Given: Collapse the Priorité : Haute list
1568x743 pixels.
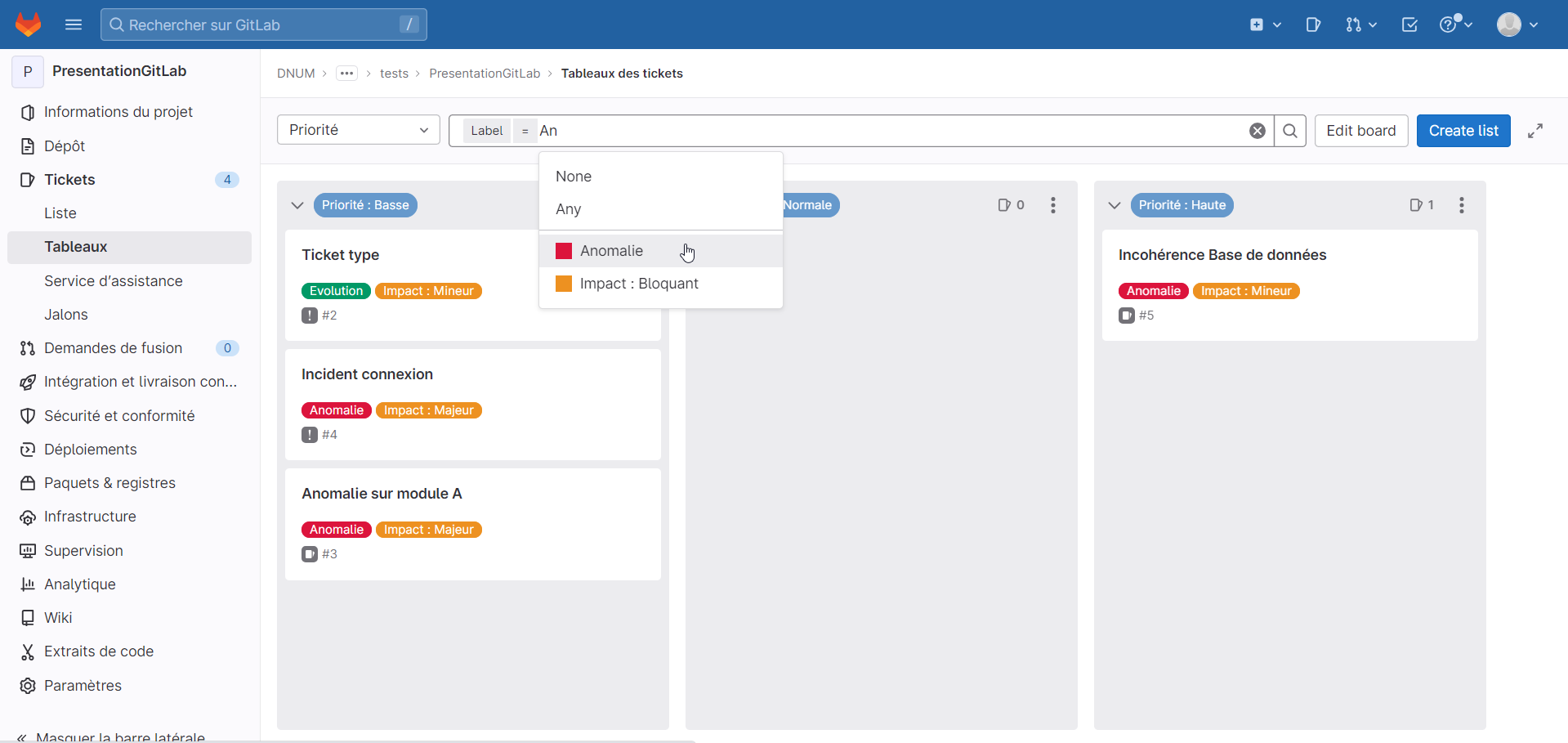Looking at the screenshot, I should point(1115,205).
